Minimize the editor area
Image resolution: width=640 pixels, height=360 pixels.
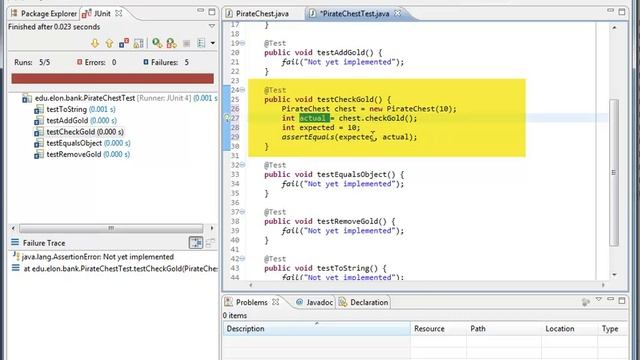pos(610,10)
